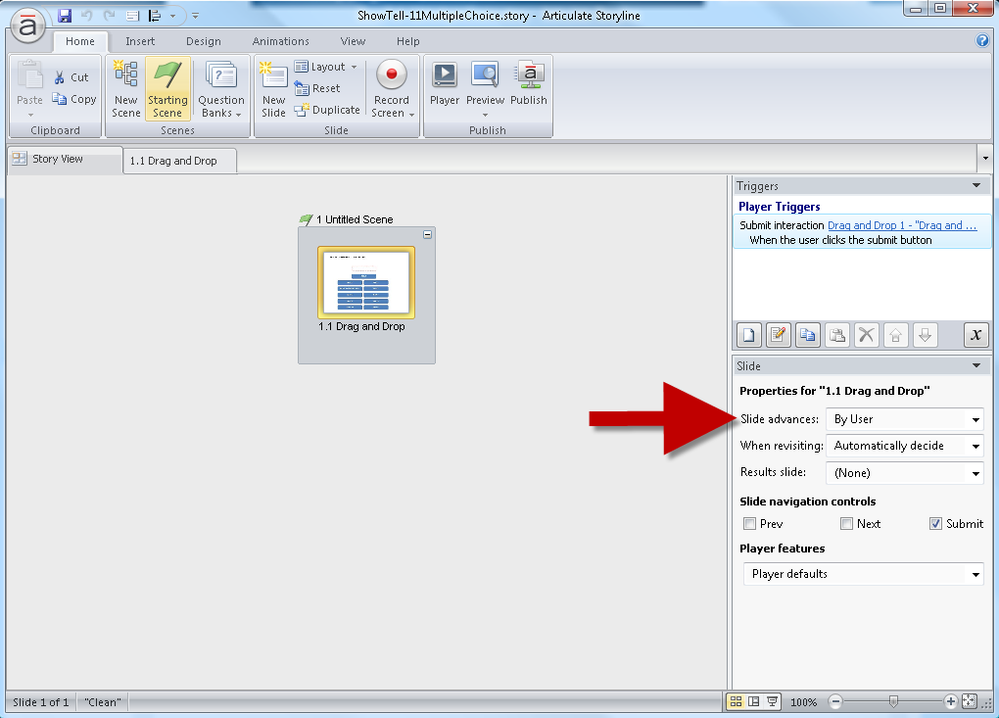Publish the project
This screenshot has height=718, width=999.
click(529, 84)
